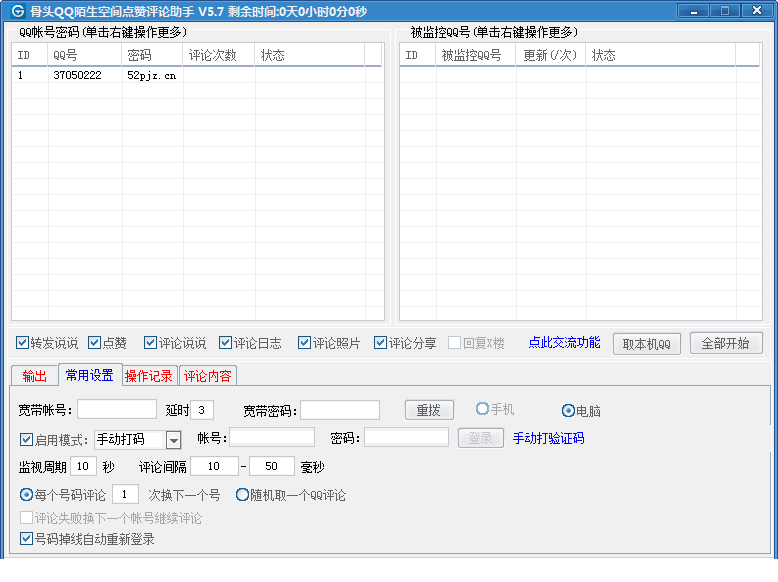Close the application window

pyautogui.click(x=757, y=11)
